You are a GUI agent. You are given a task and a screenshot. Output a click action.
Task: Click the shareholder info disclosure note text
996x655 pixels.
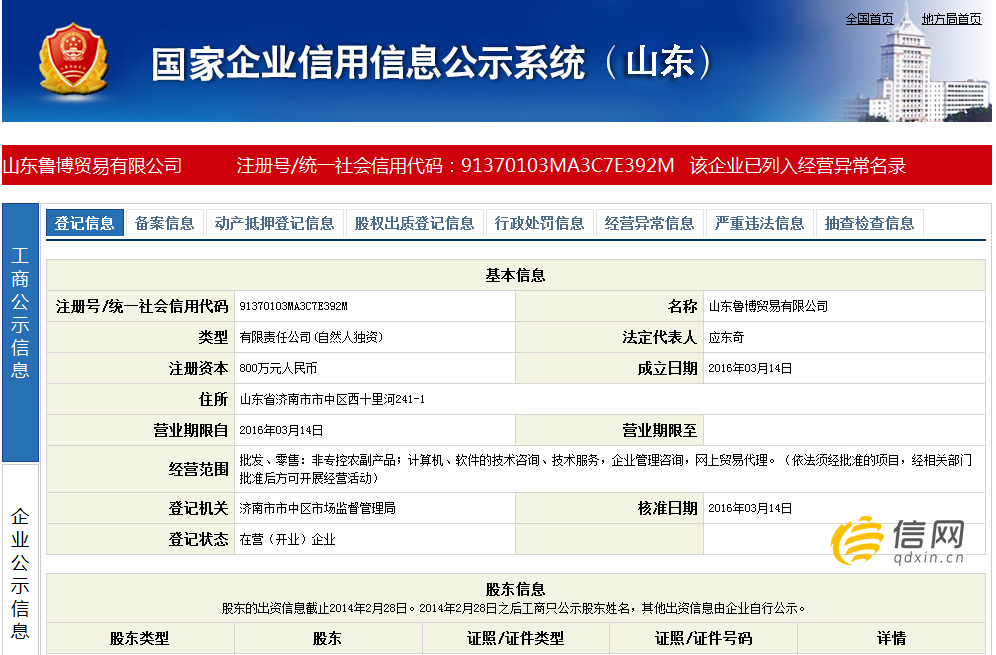(513, 609)
